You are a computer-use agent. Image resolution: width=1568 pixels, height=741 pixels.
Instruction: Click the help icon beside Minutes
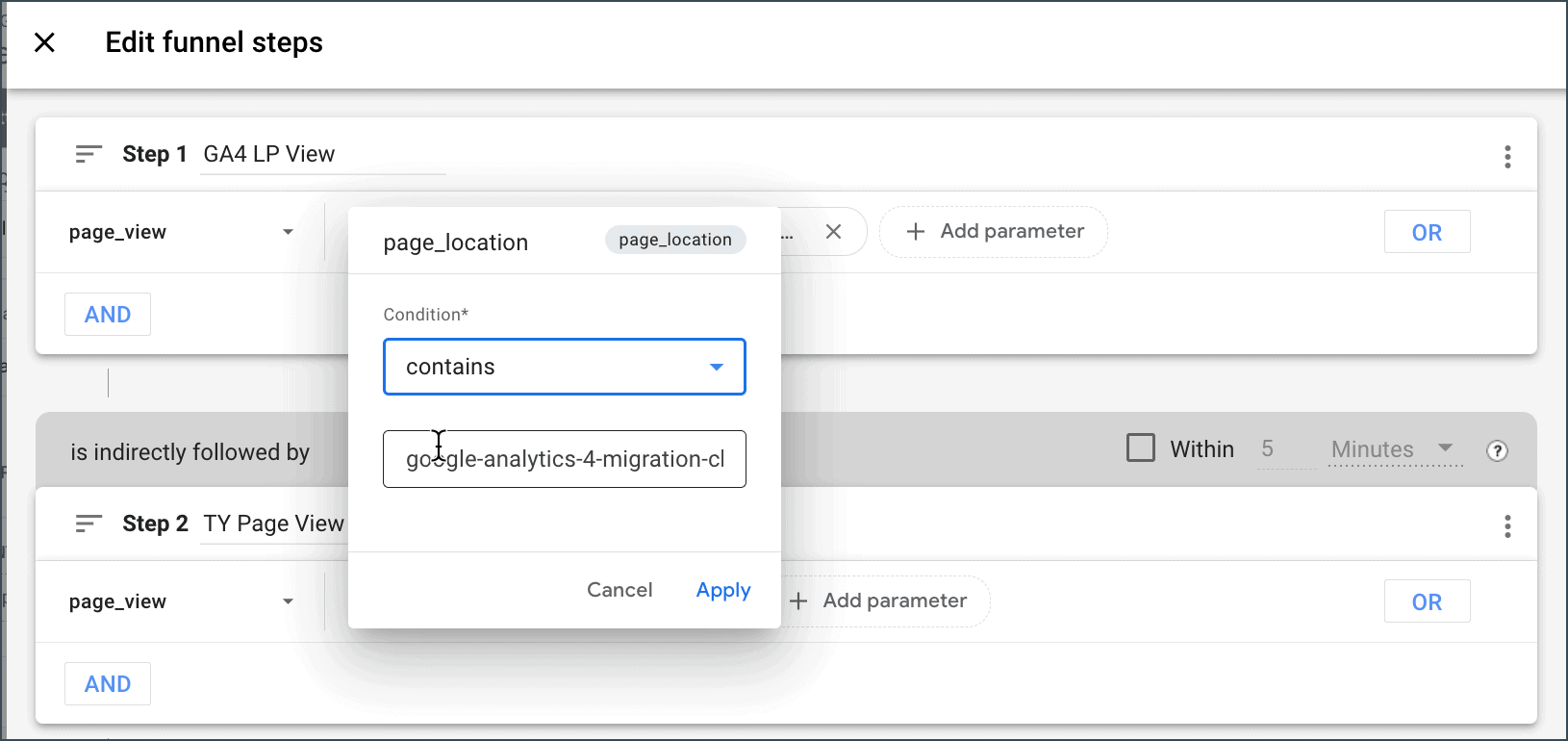(x=1496, y=450)
